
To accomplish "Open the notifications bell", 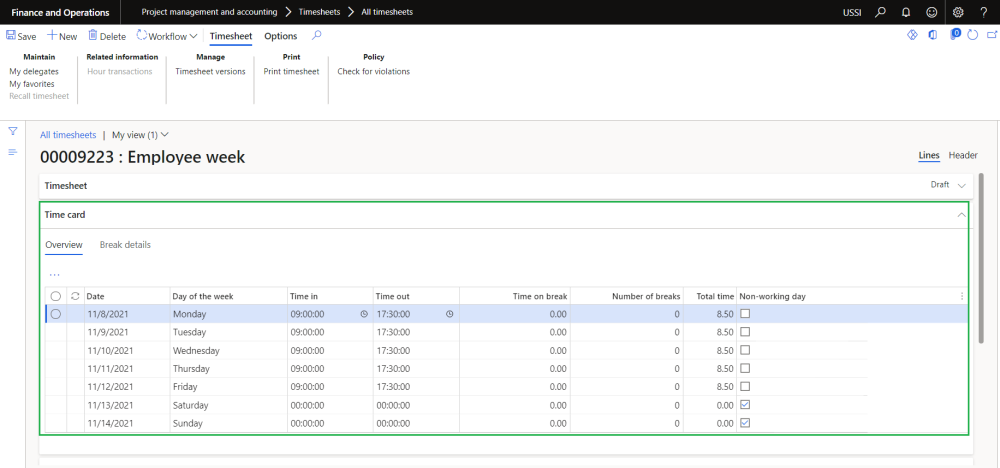I will [905, 12].
